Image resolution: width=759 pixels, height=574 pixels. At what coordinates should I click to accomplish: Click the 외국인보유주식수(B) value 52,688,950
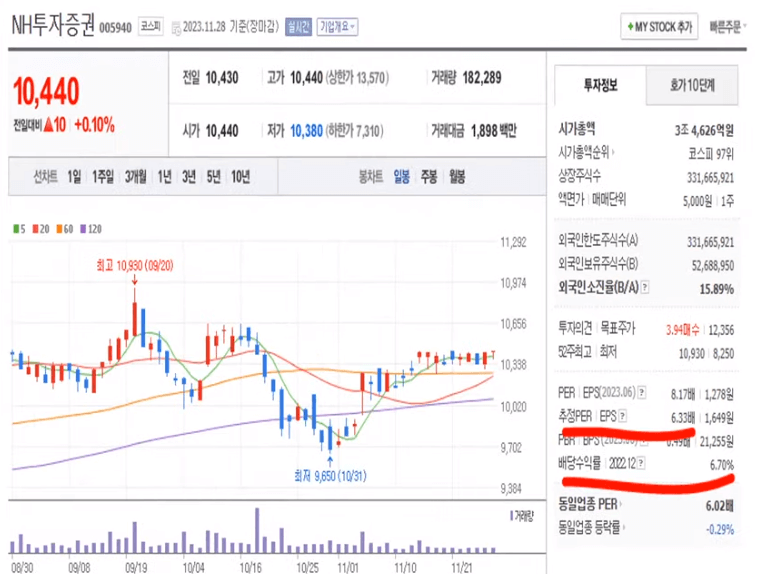[713, 265]
